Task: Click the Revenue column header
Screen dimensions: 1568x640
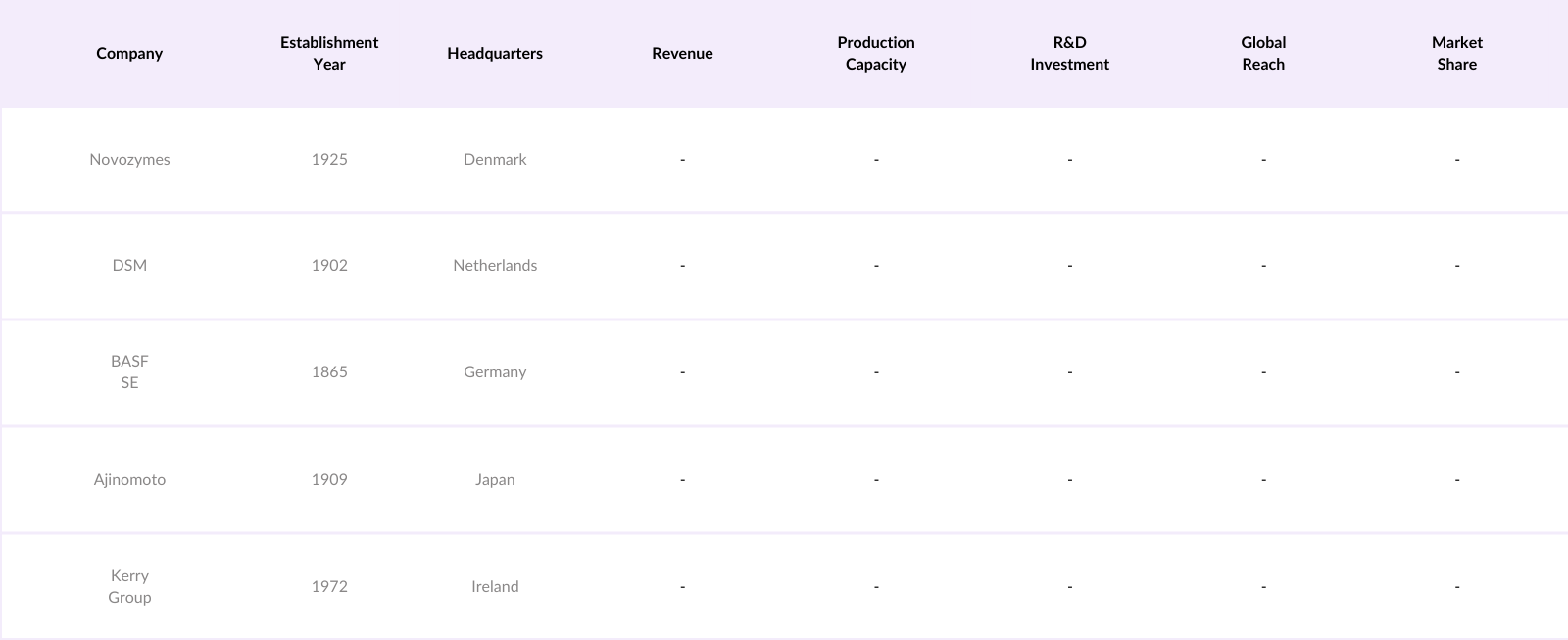Action: pos(682,53)
